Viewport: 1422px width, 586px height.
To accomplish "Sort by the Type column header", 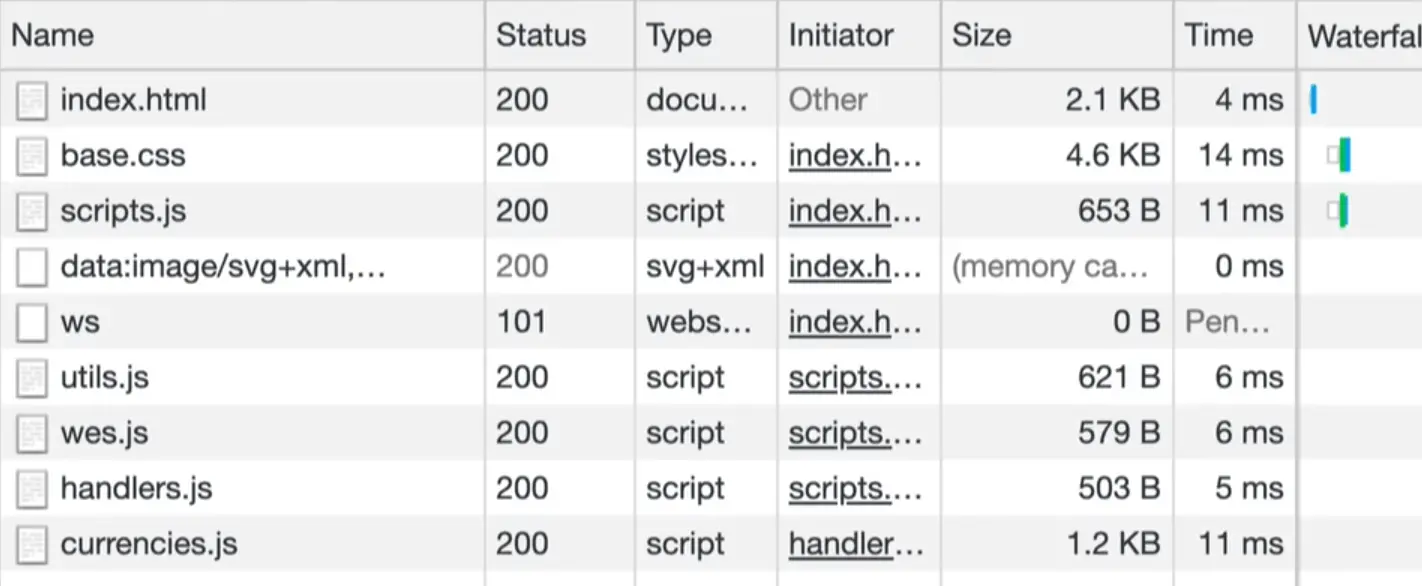I will (678, 36).
